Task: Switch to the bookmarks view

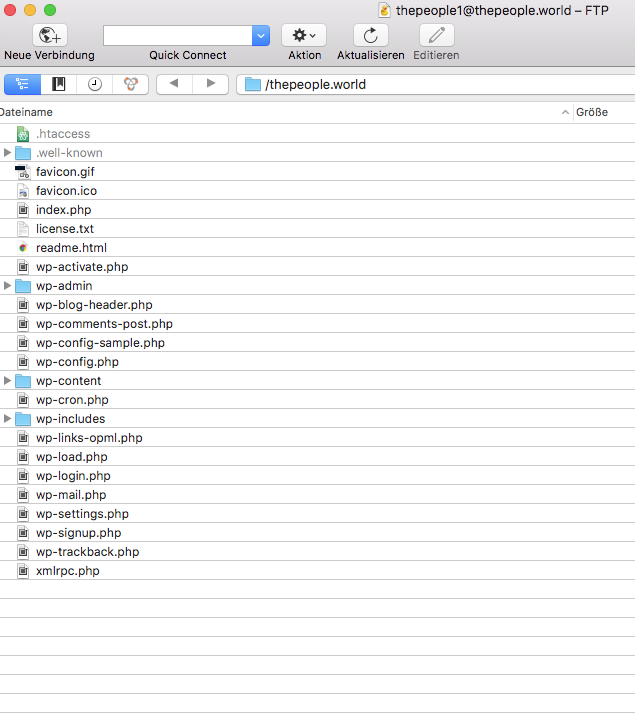Action: pyautogui.click(x=59, y=84)
